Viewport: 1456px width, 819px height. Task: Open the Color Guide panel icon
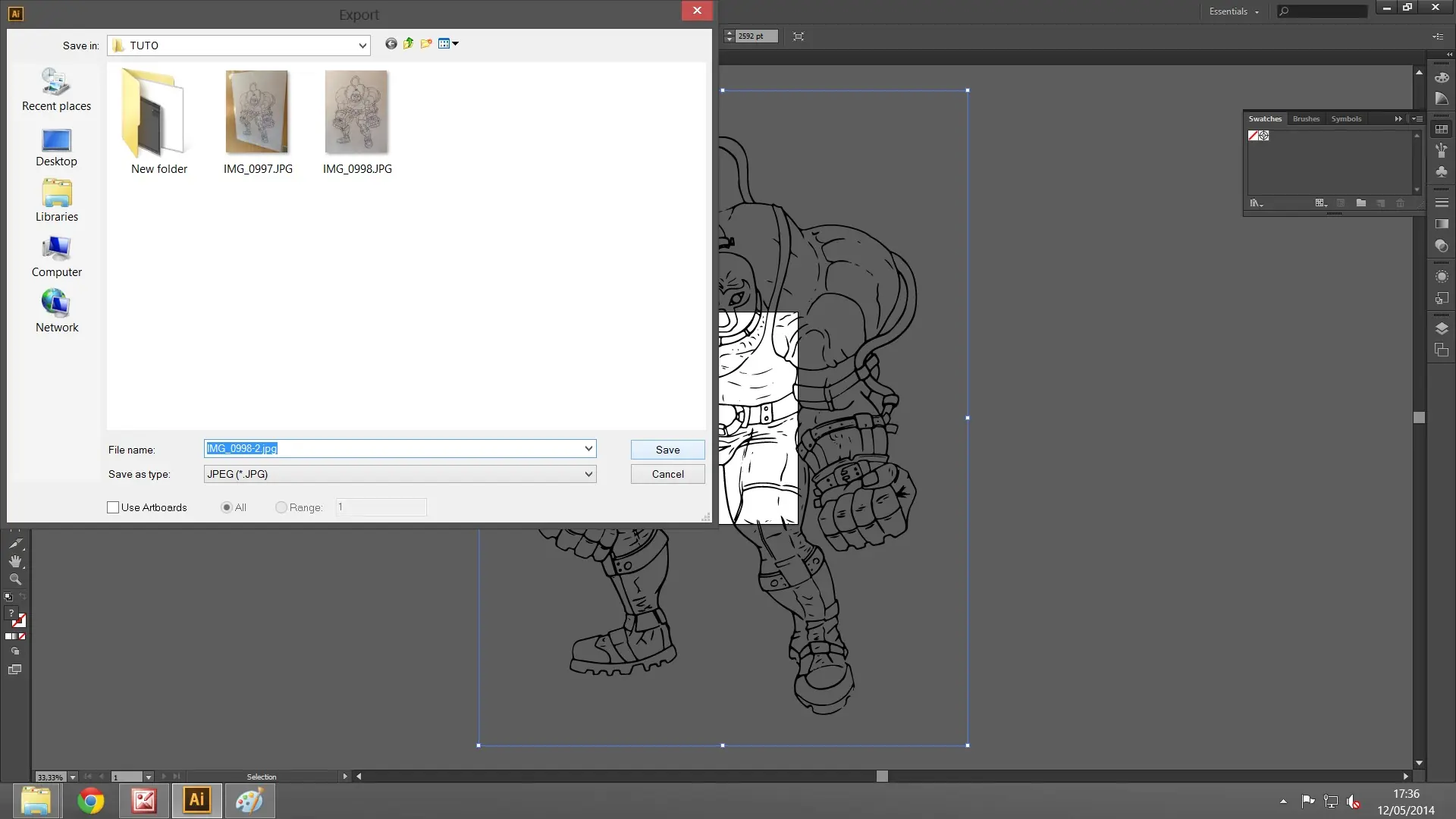[x=1442, y=99]
